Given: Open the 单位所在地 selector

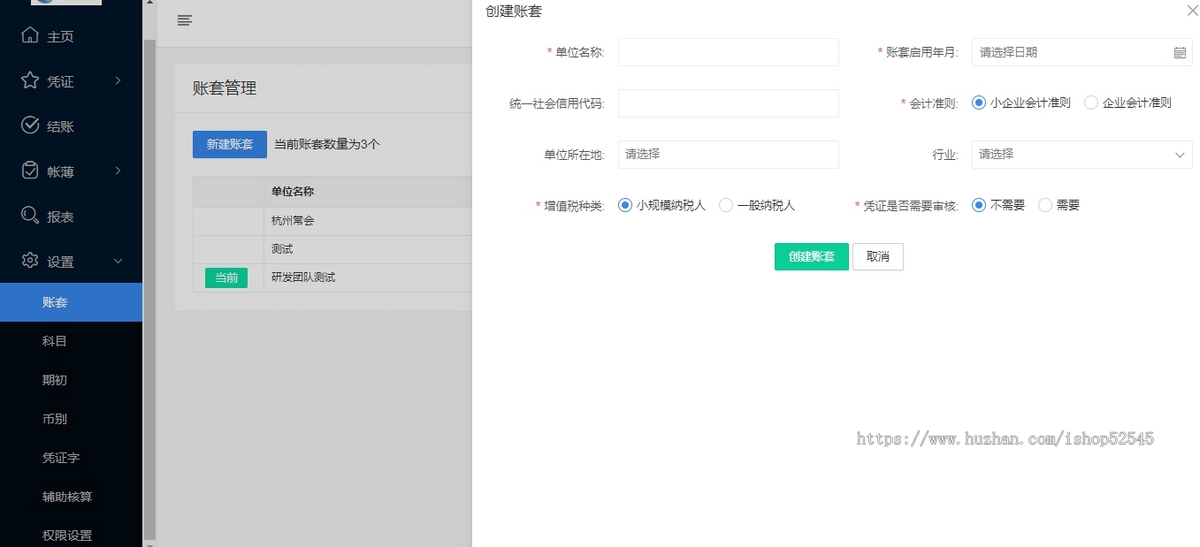Looking at the screenshot, I should coord(728,154).
